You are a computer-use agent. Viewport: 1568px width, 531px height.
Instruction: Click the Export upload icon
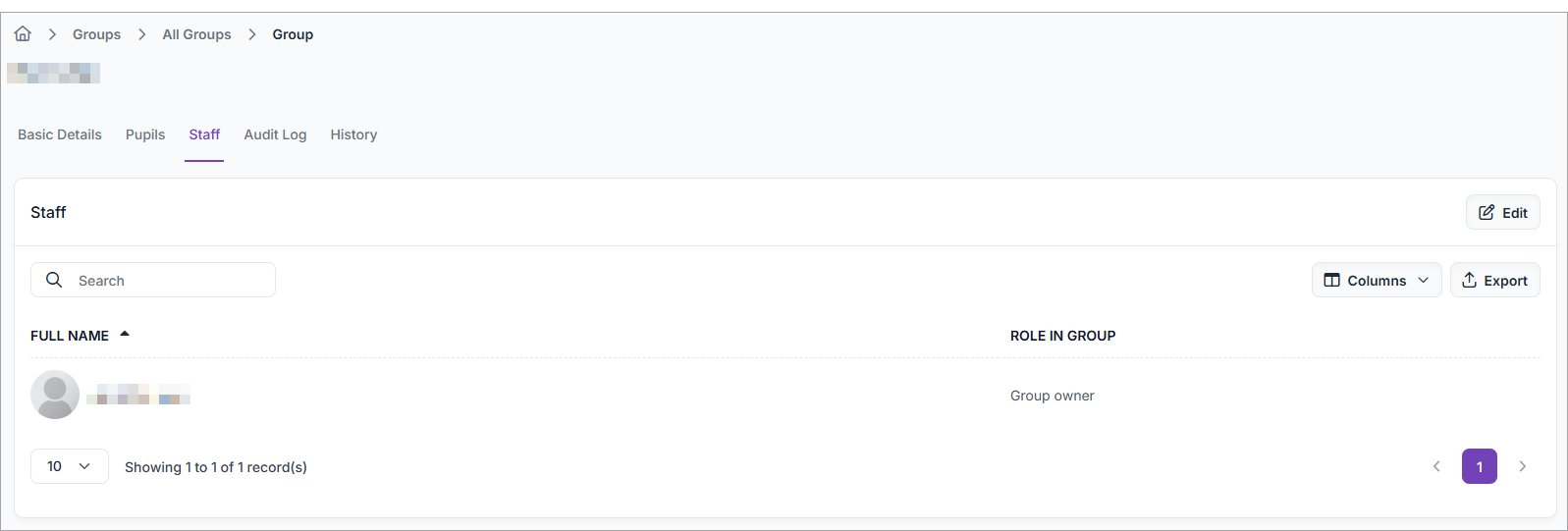click(x=1469, y=280)
